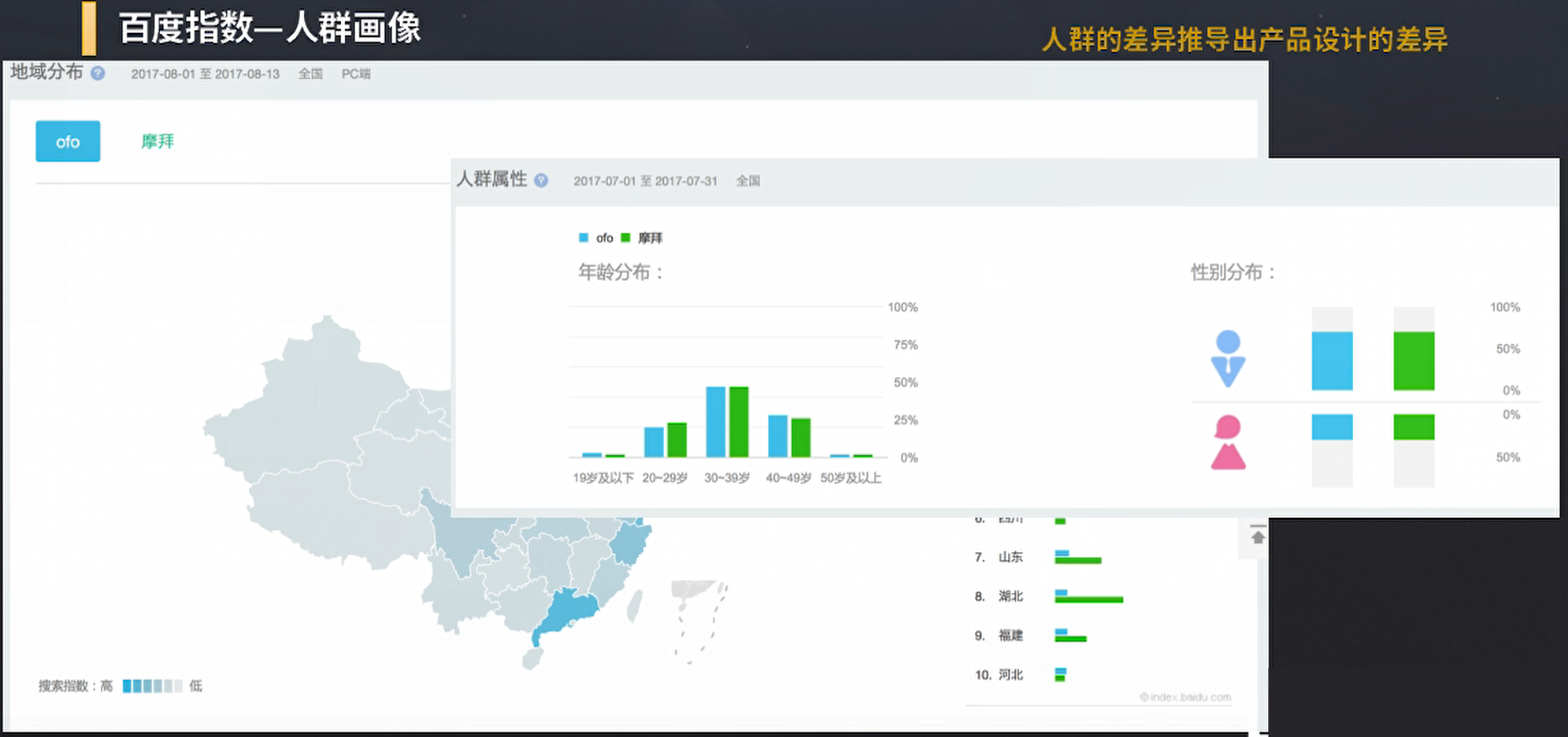
Task: Click the slide title 百度指数—人群画像
Action: 270,28
